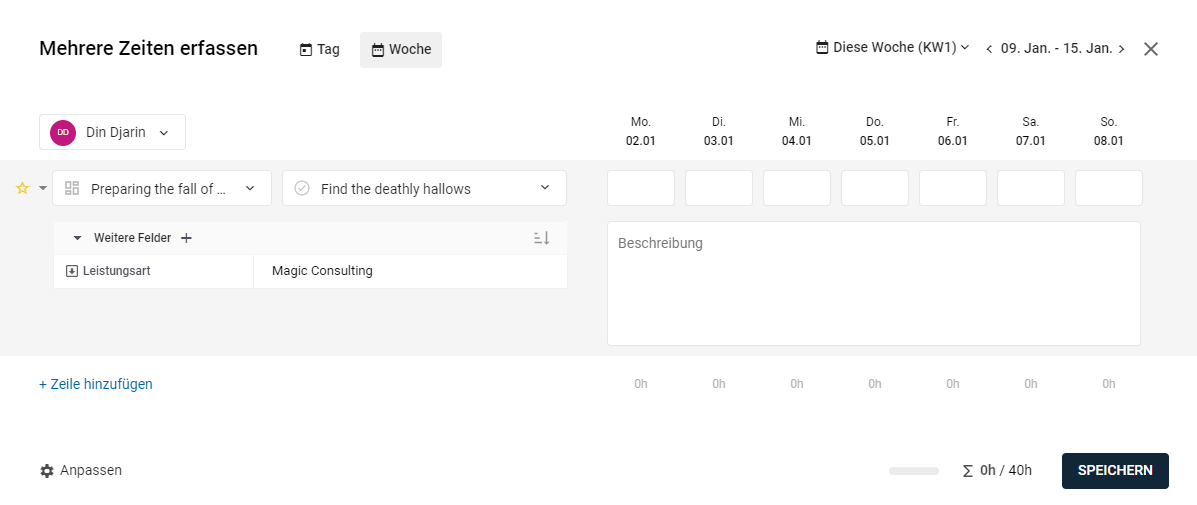Click the + Zeile hinzufügen link
The height and width of the screenshot is (505, 1197).
point(95,384)
